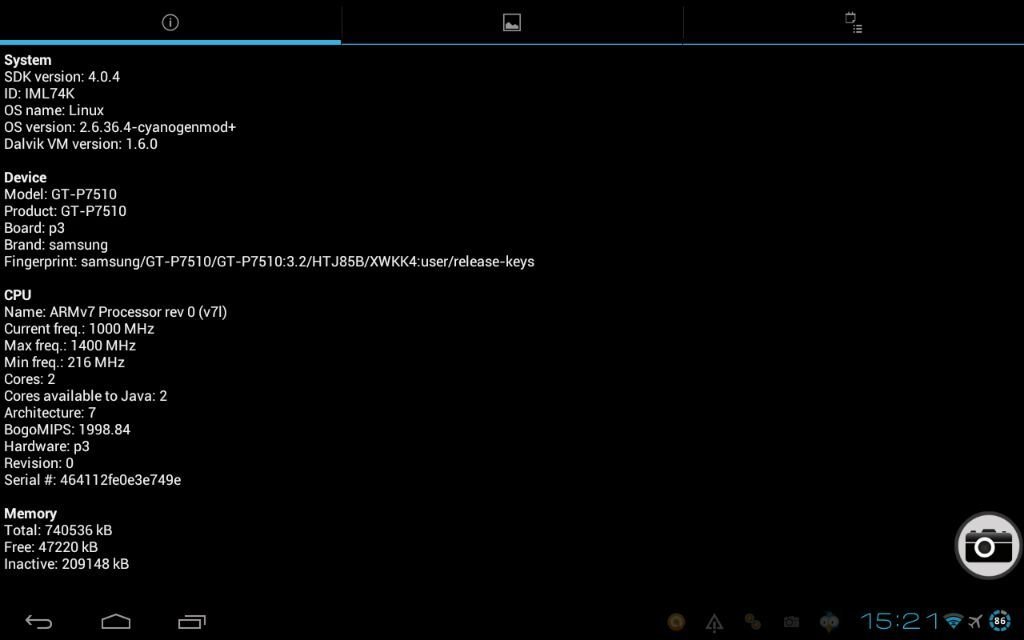Tap the 15:21 clock in status bar
The height and width of the screenshot is (640, 1024).
point(900,621)
